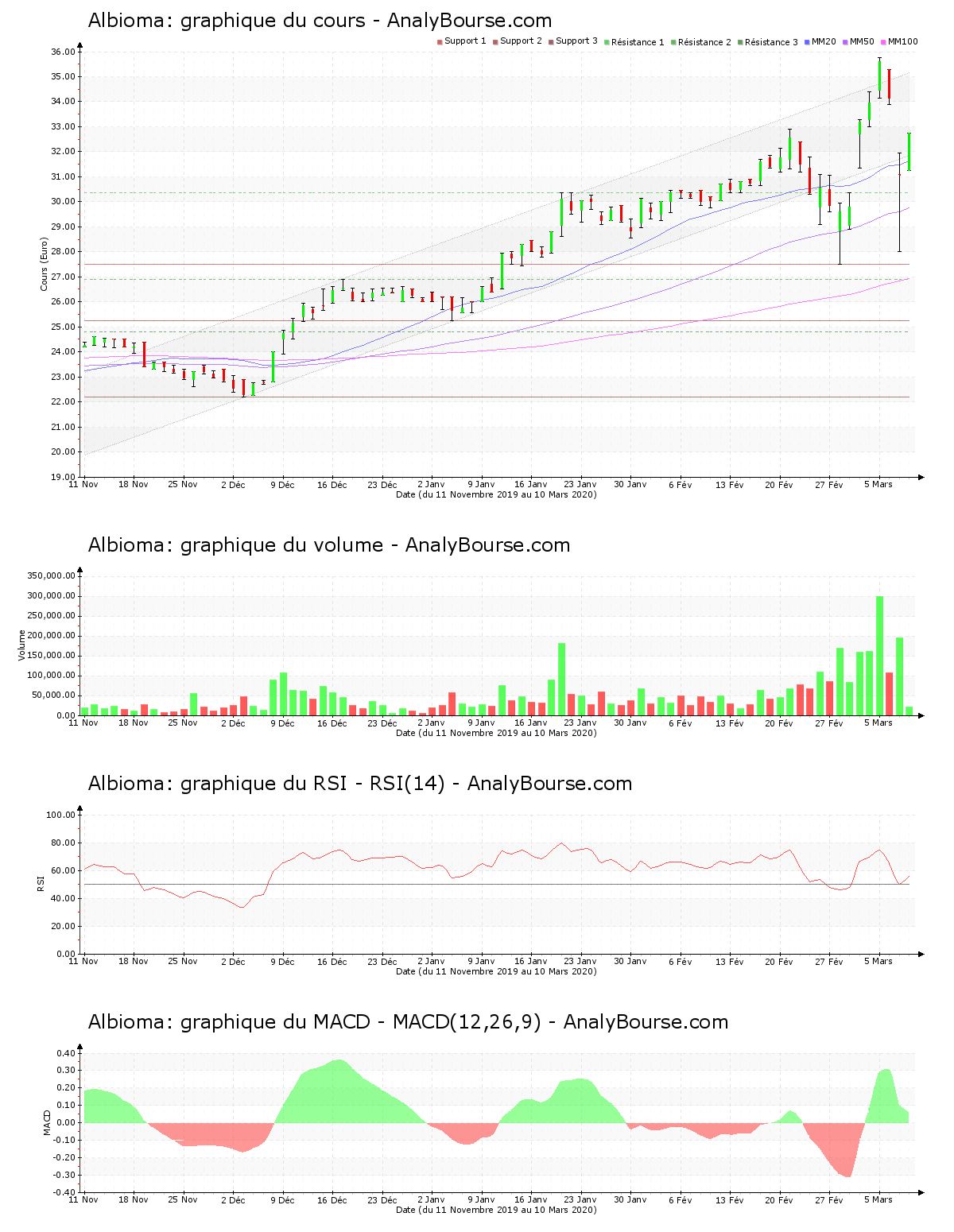Click the 0.40 MACD axis label
Viewport: 954px width, 1232px height.
(66, 1053)
